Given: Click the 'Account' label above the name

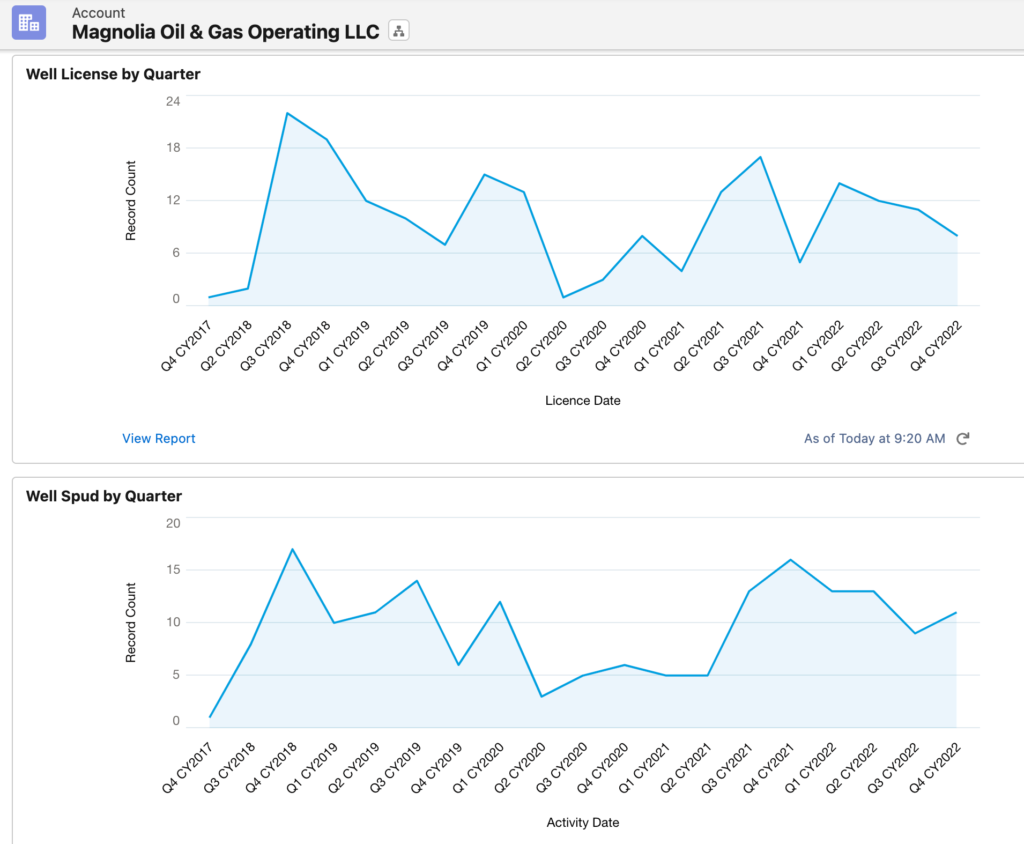Looking at the screenshot, I should pyautogui.click(x=98, y=12).
